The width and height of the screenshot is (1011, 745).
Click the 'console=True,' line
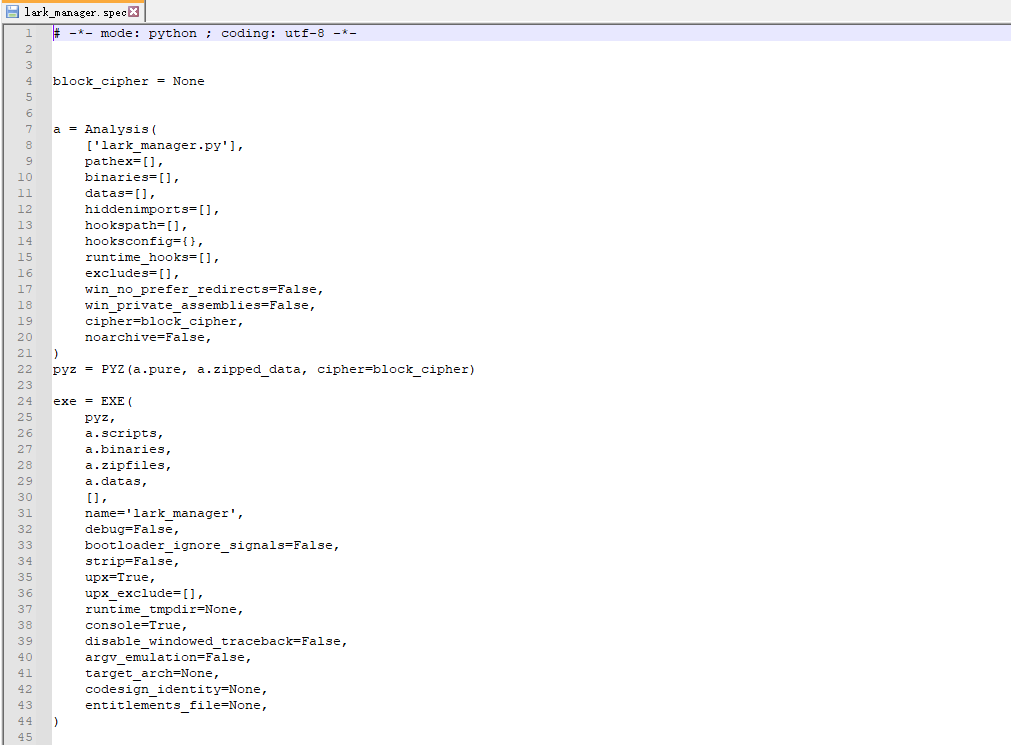click(136, 625)
